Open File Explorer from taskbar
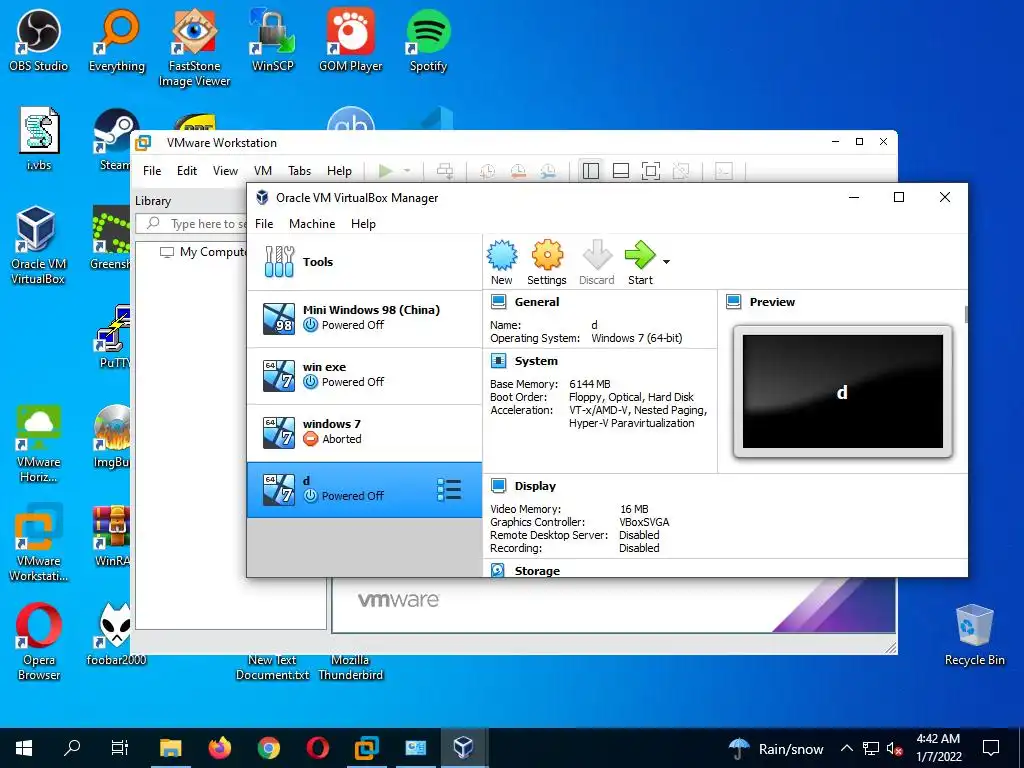Viewport: 1024px width, 768px height. pyautogui.click(x=170, y=748)
